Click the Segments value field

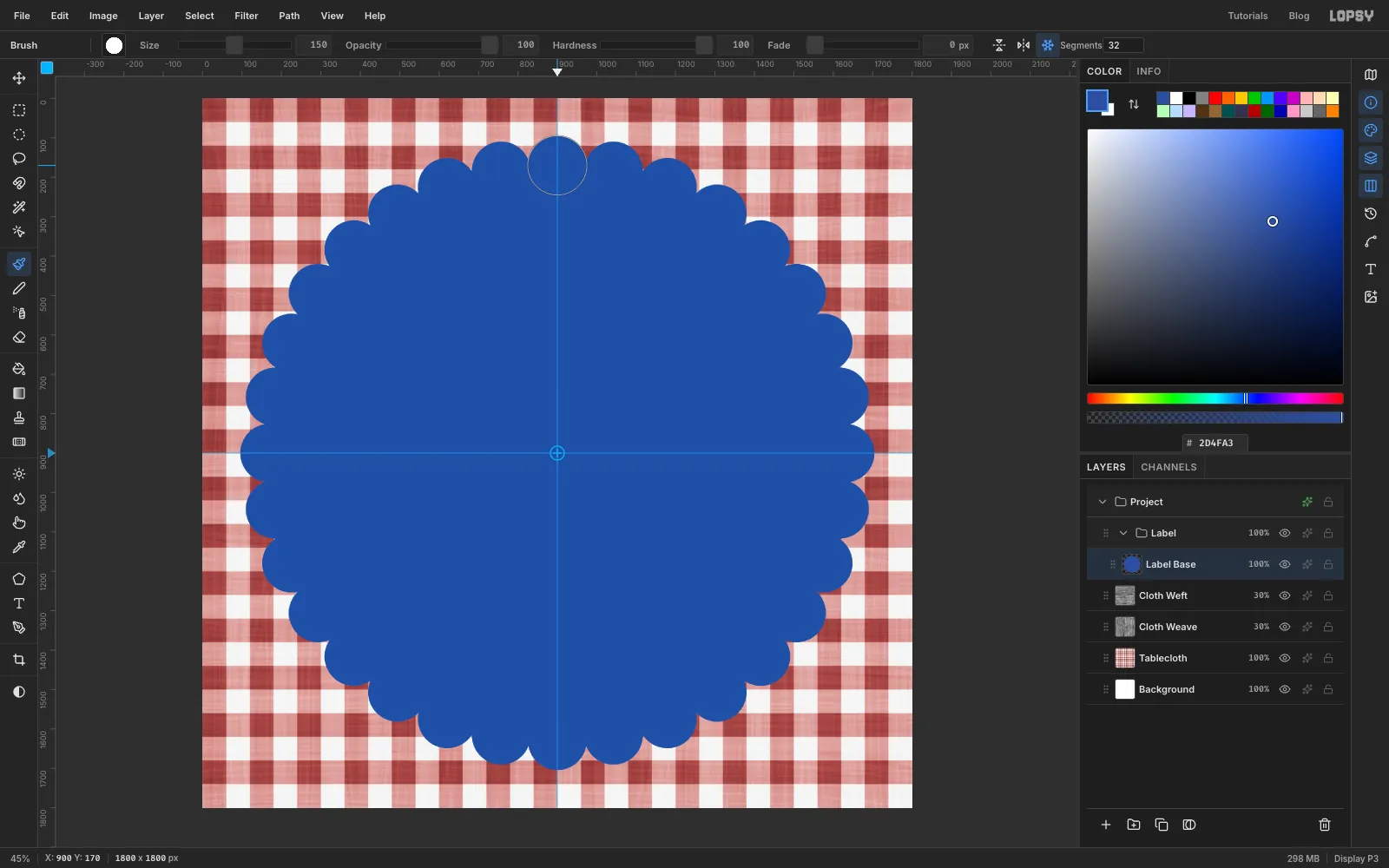pyautogui.click(x=1123, y=45)
